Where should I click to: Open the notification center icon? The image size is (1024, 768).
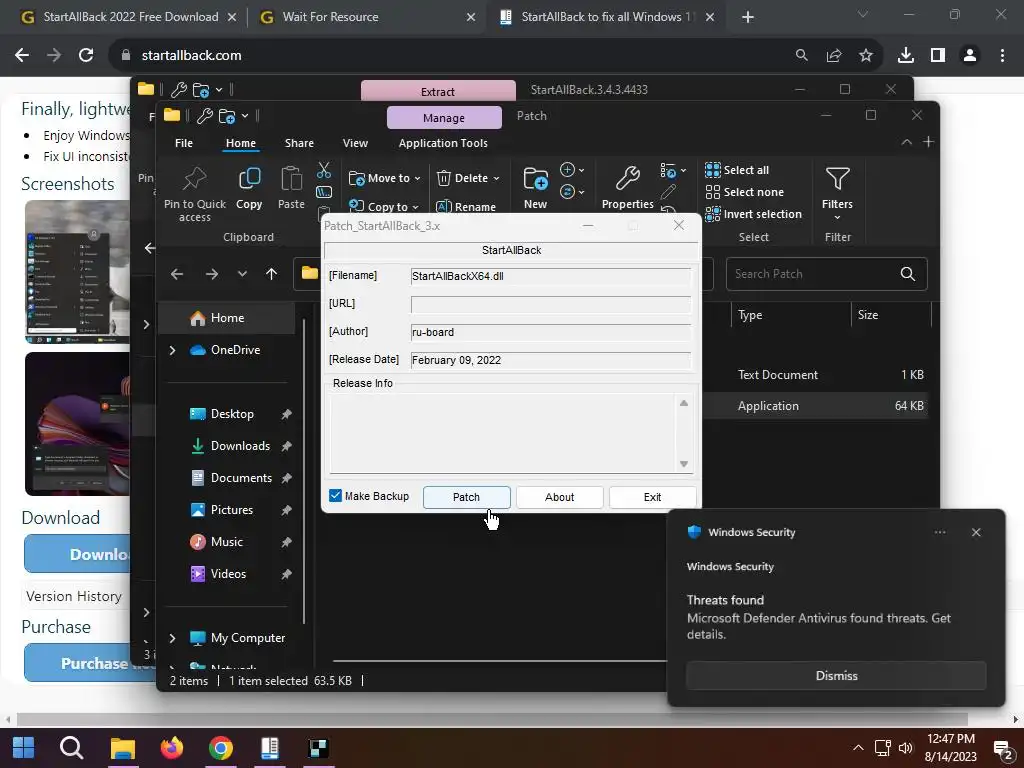1002,748
